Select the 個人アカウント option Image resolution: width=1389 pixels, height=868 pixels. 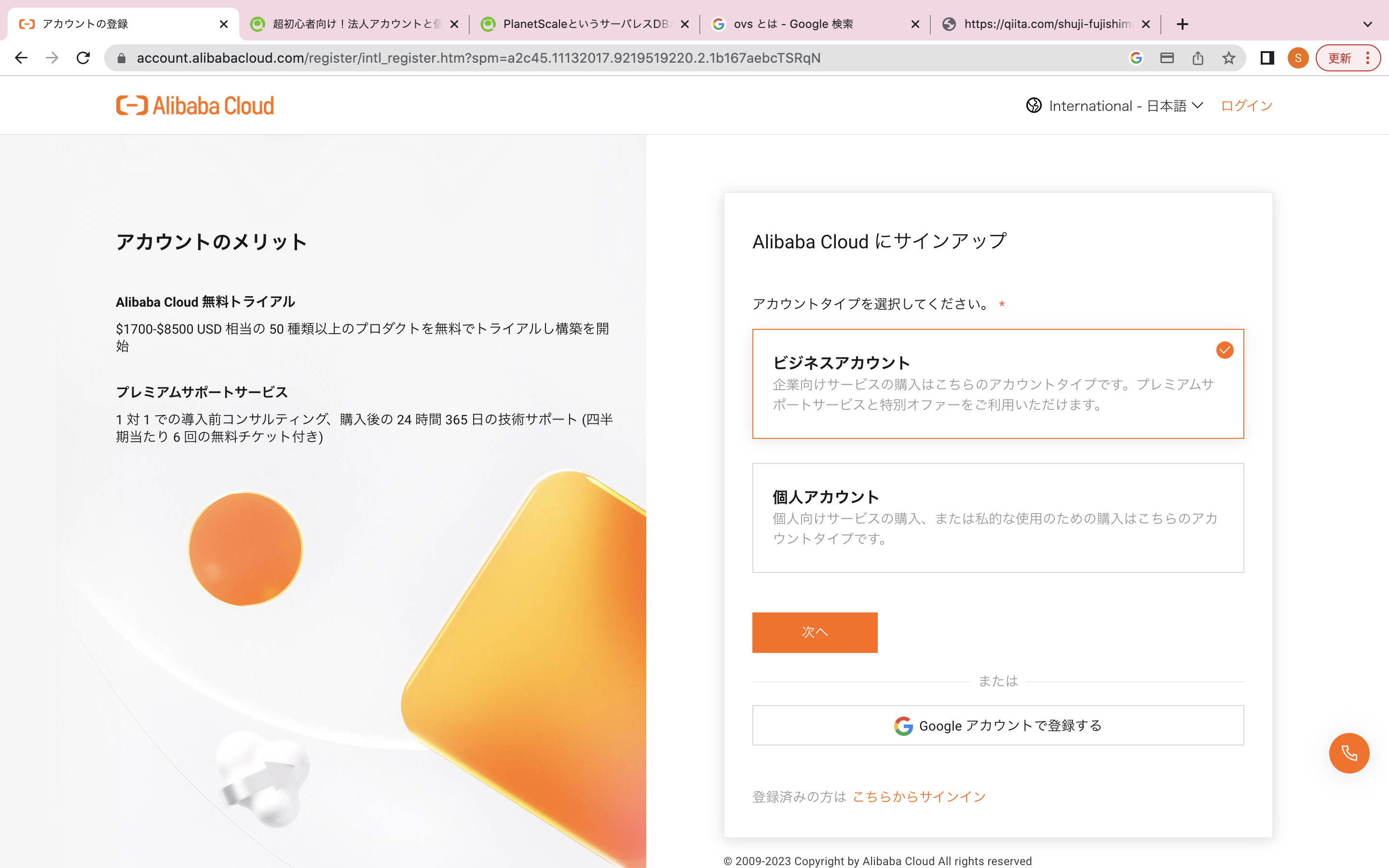click(997, 518)
